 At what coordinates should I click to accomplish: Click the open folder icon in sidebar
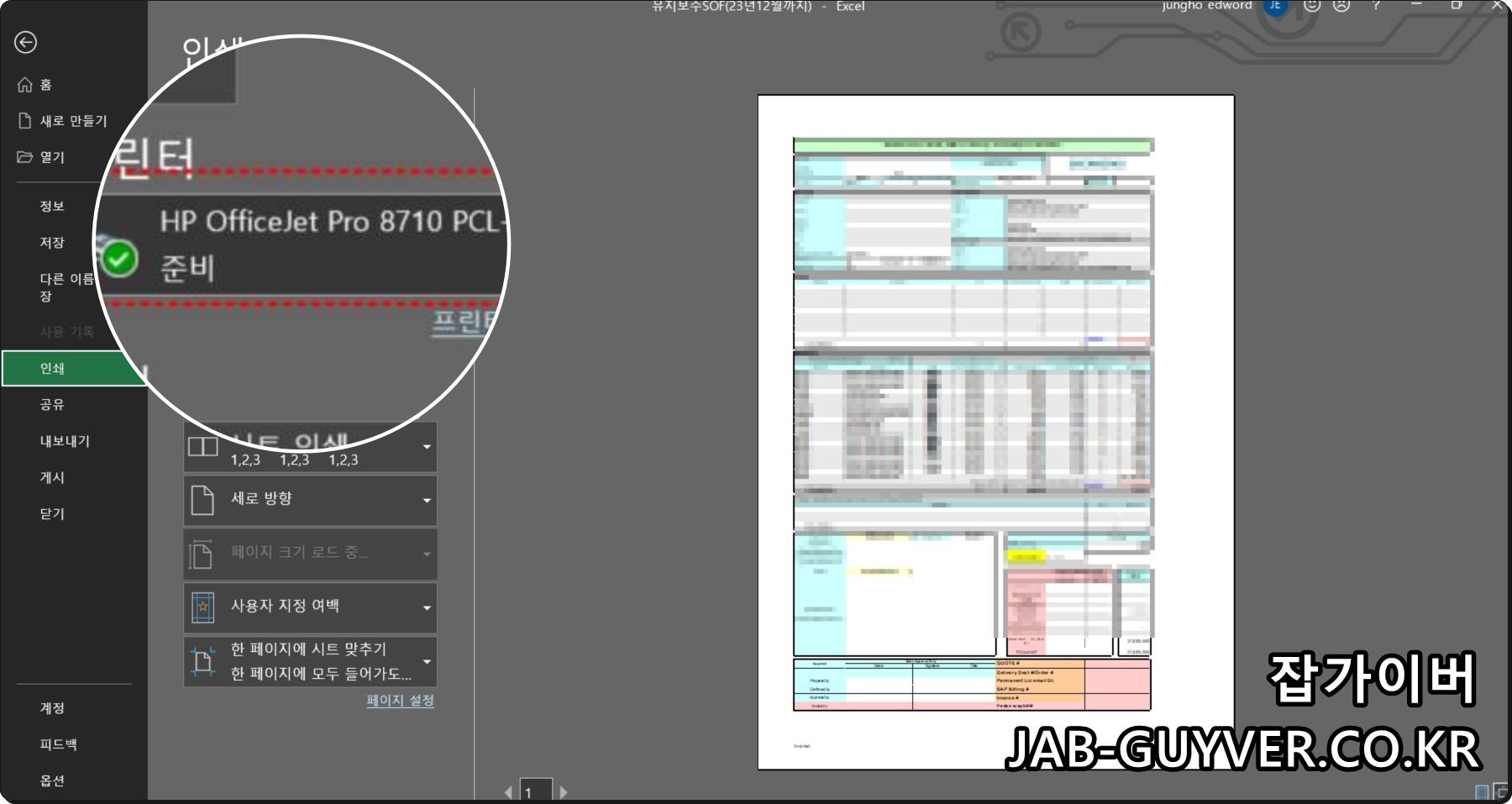pos(25,157)
